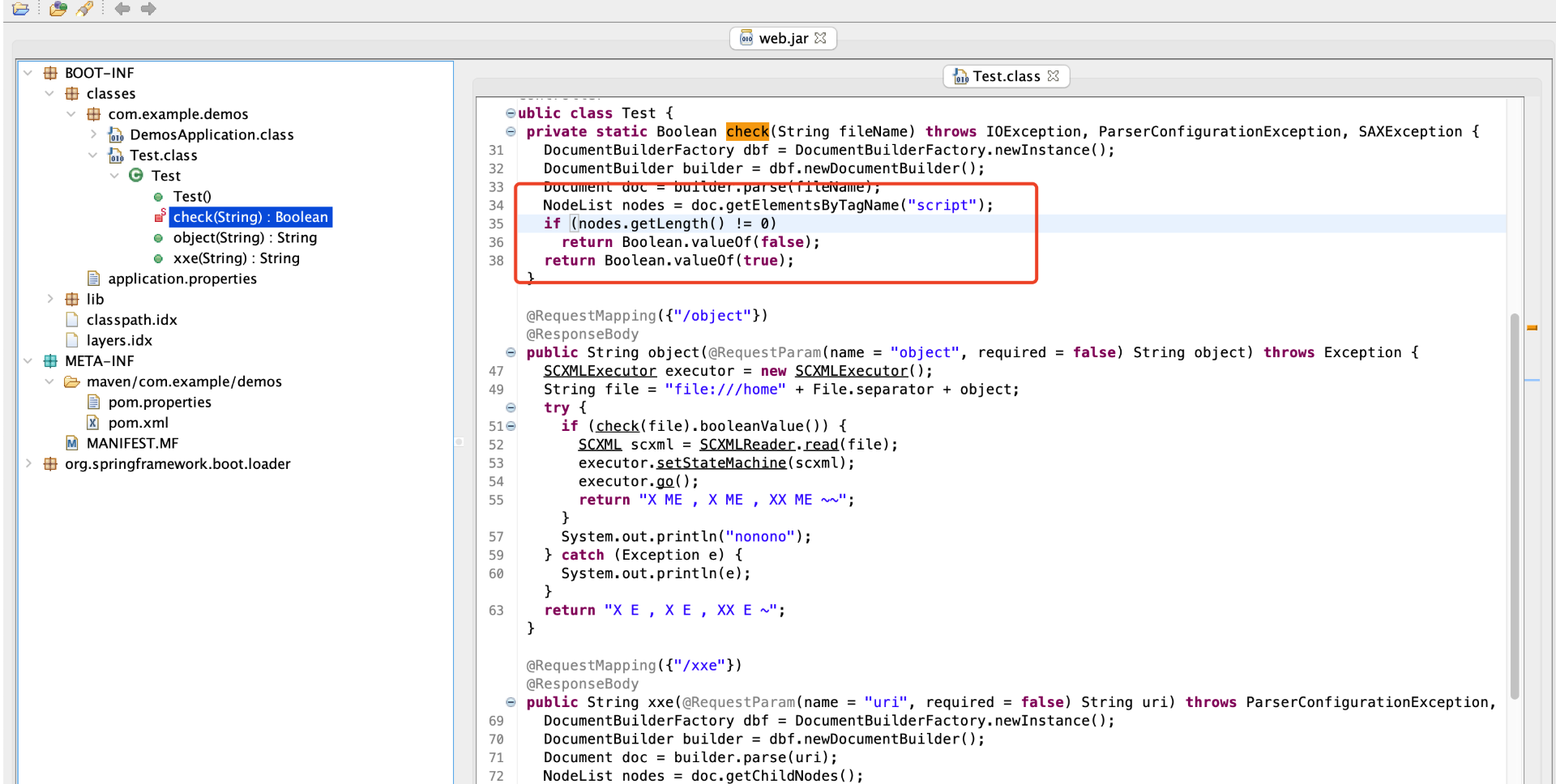Select object(String) : String in tree
The height and width of the screenshot is (784, 1556).
pos(245,238)
